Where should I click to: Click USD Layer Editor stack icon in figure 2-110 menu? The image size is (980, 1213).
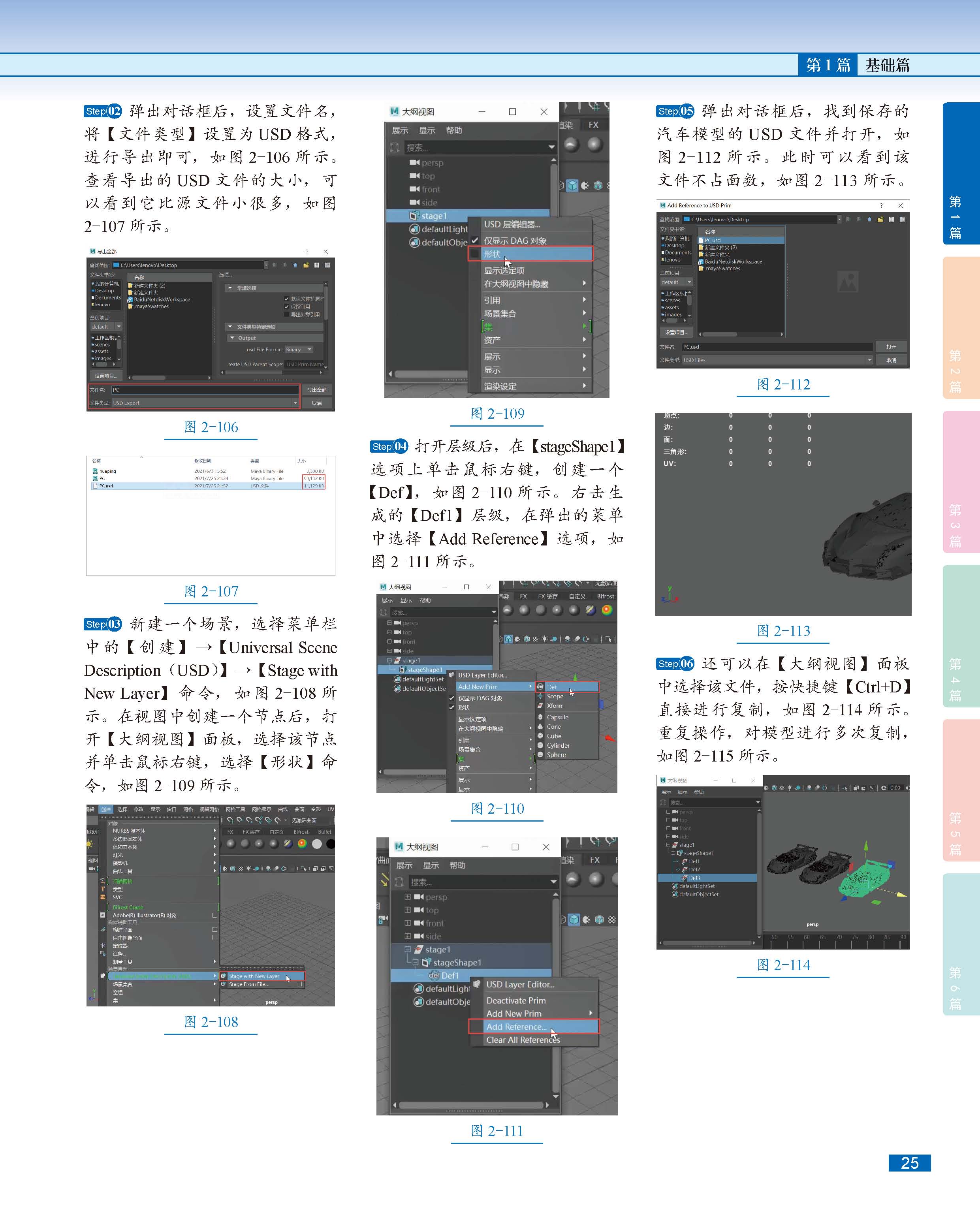click(451, 675)
